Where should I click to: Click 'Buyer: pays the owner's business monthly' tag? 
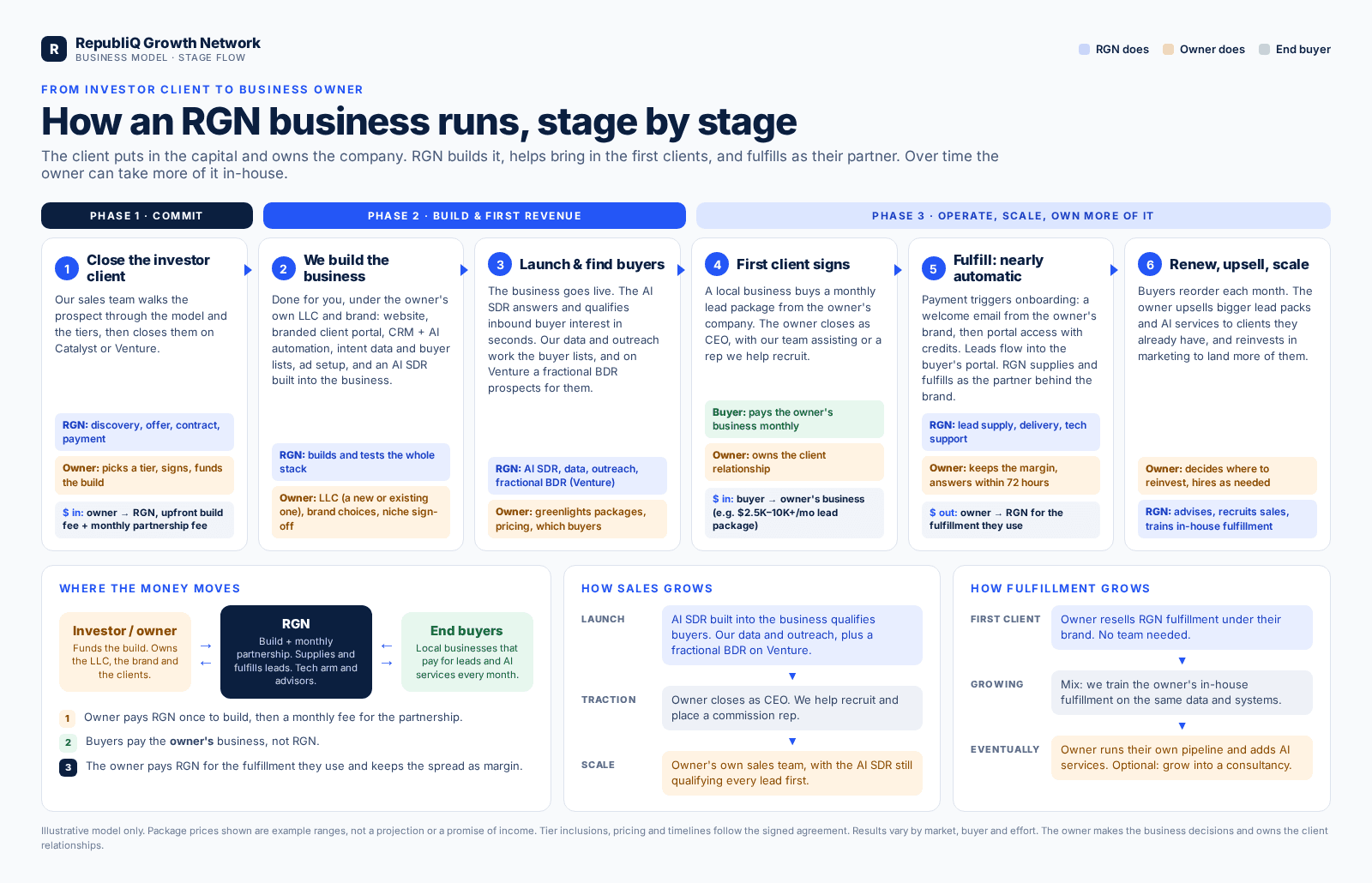[794, 419]
